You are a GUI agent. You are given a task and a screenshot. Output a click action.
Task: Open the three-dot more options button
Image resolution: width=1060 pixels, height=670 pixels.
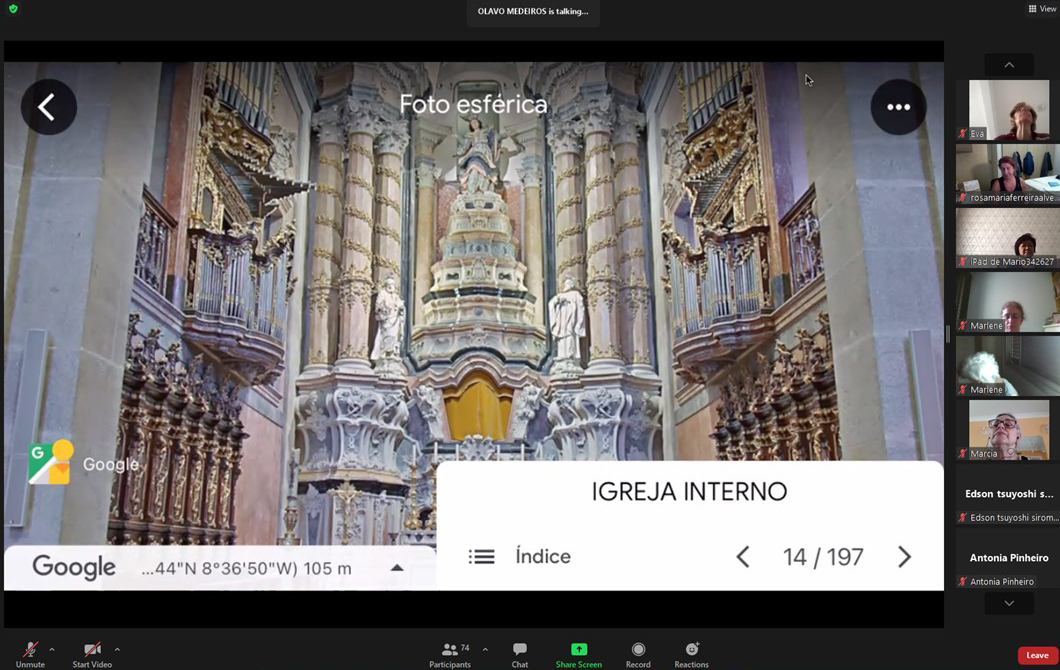(x=897, y=107)
